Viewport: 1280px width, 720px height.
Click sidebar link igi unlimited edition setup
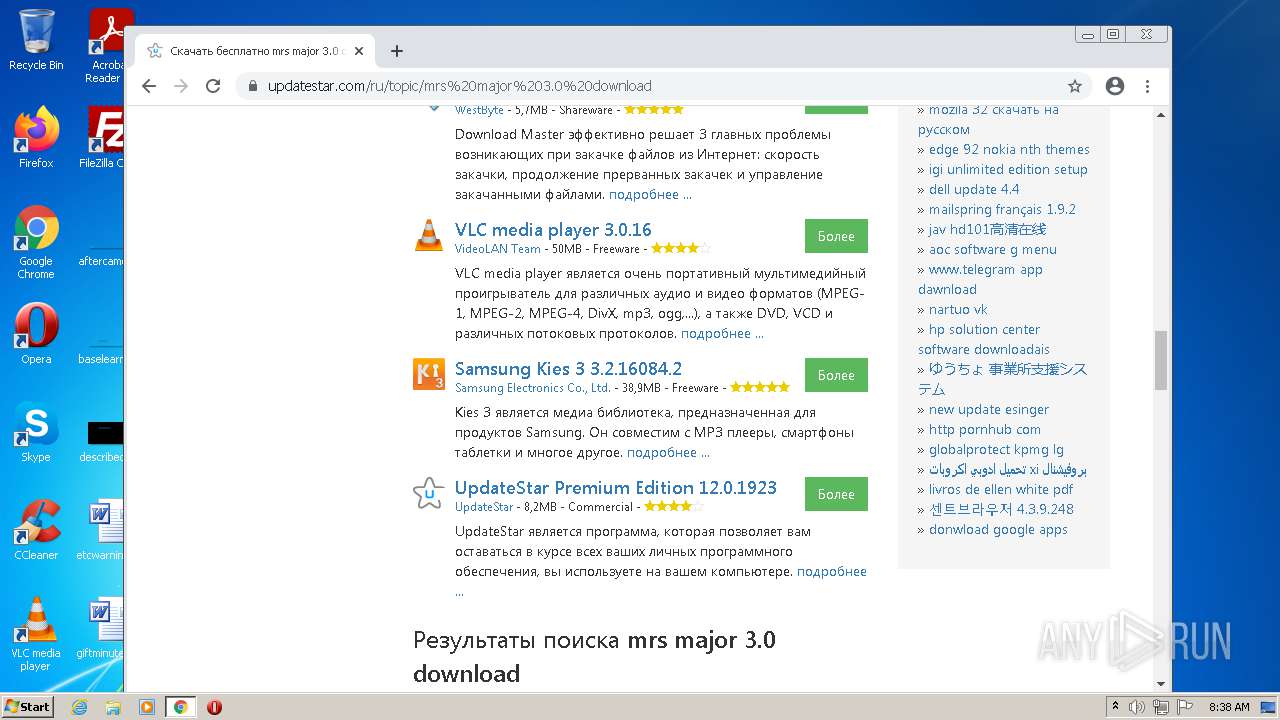tap(1008, 169)
